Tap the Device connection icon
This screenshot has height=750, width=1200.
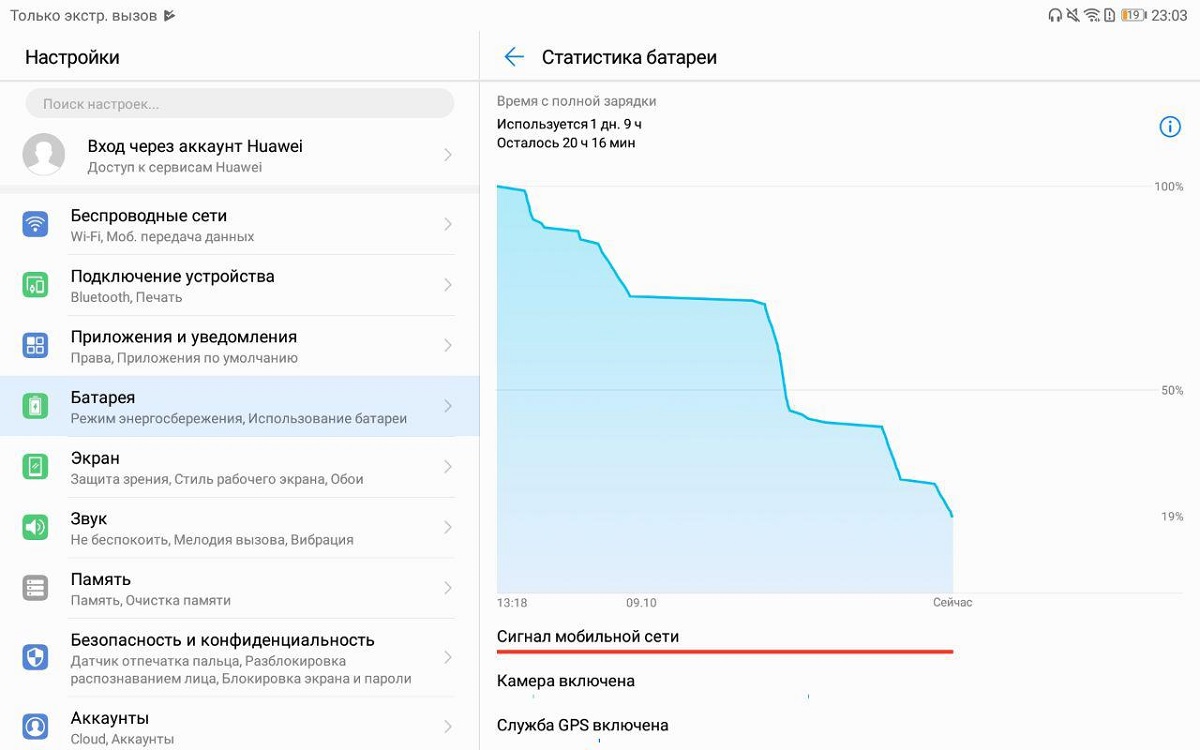(x=35, y=285)
